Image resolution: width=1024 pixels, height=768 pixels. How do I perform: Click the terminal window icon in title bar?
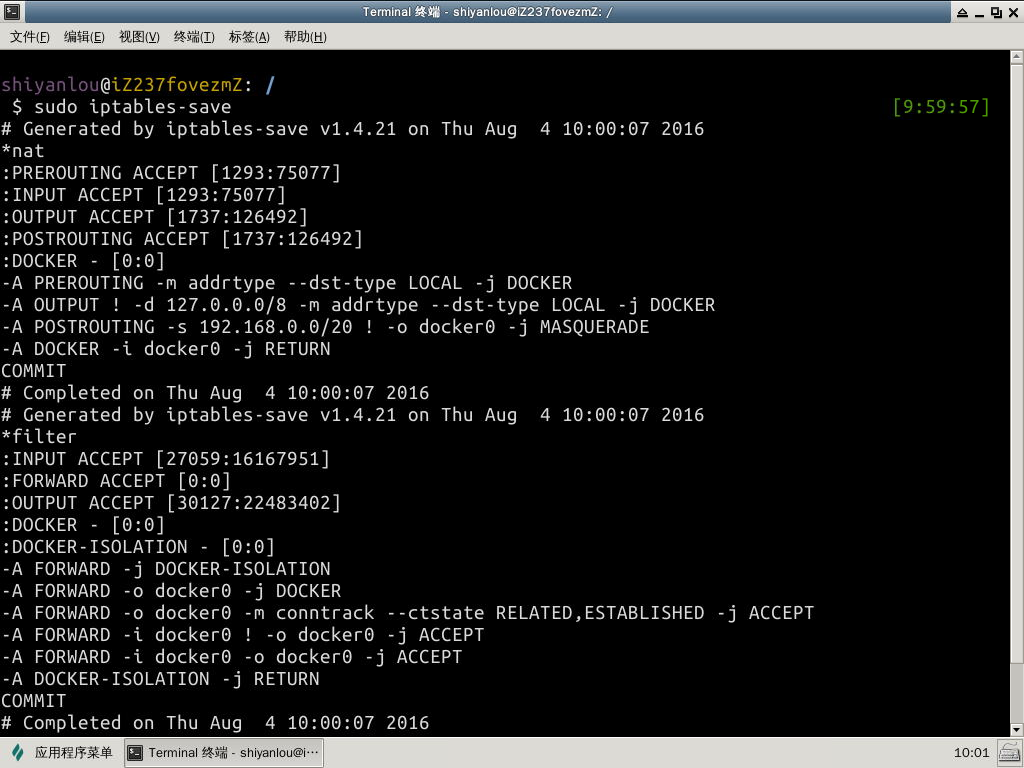coord(12,12)
